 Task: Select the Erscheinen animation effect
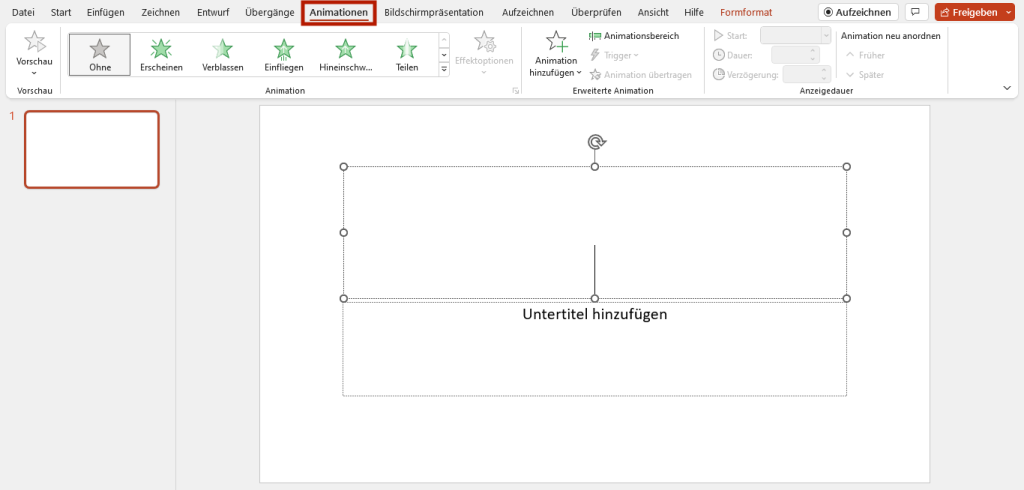(161, 54)
